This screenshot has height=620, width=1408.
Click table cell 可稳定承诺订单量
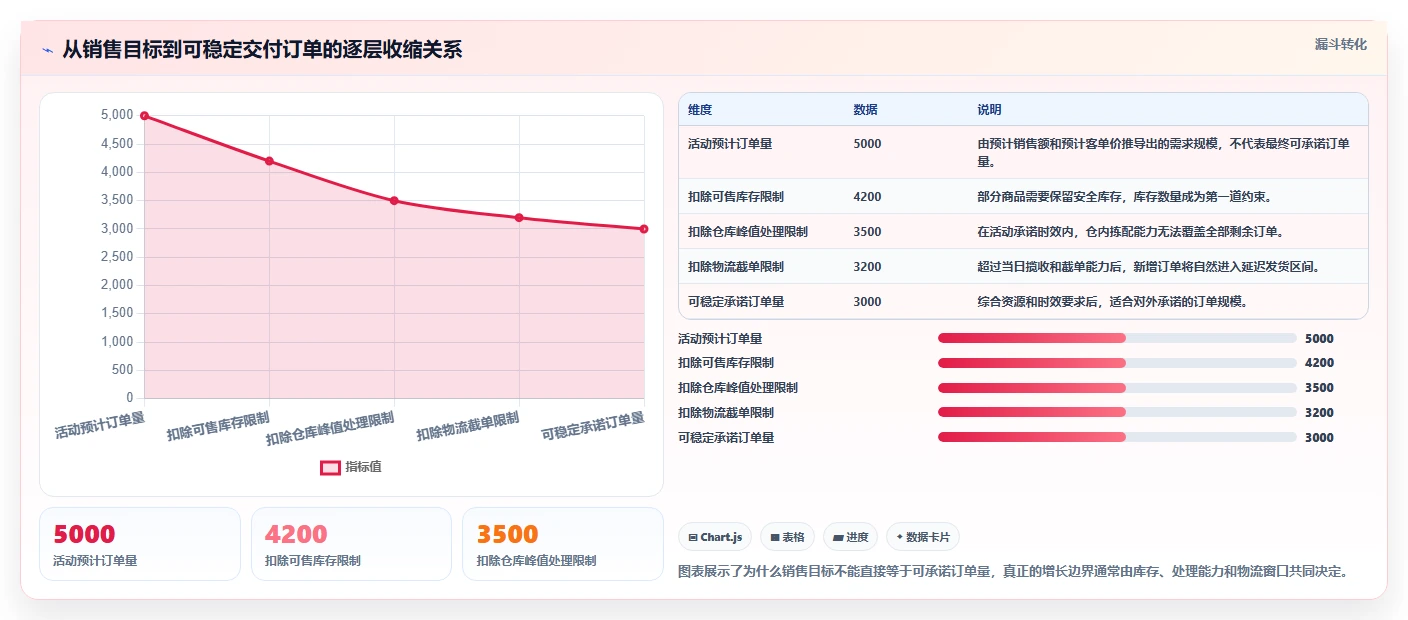pyautogui.click(x=736, y=302)
